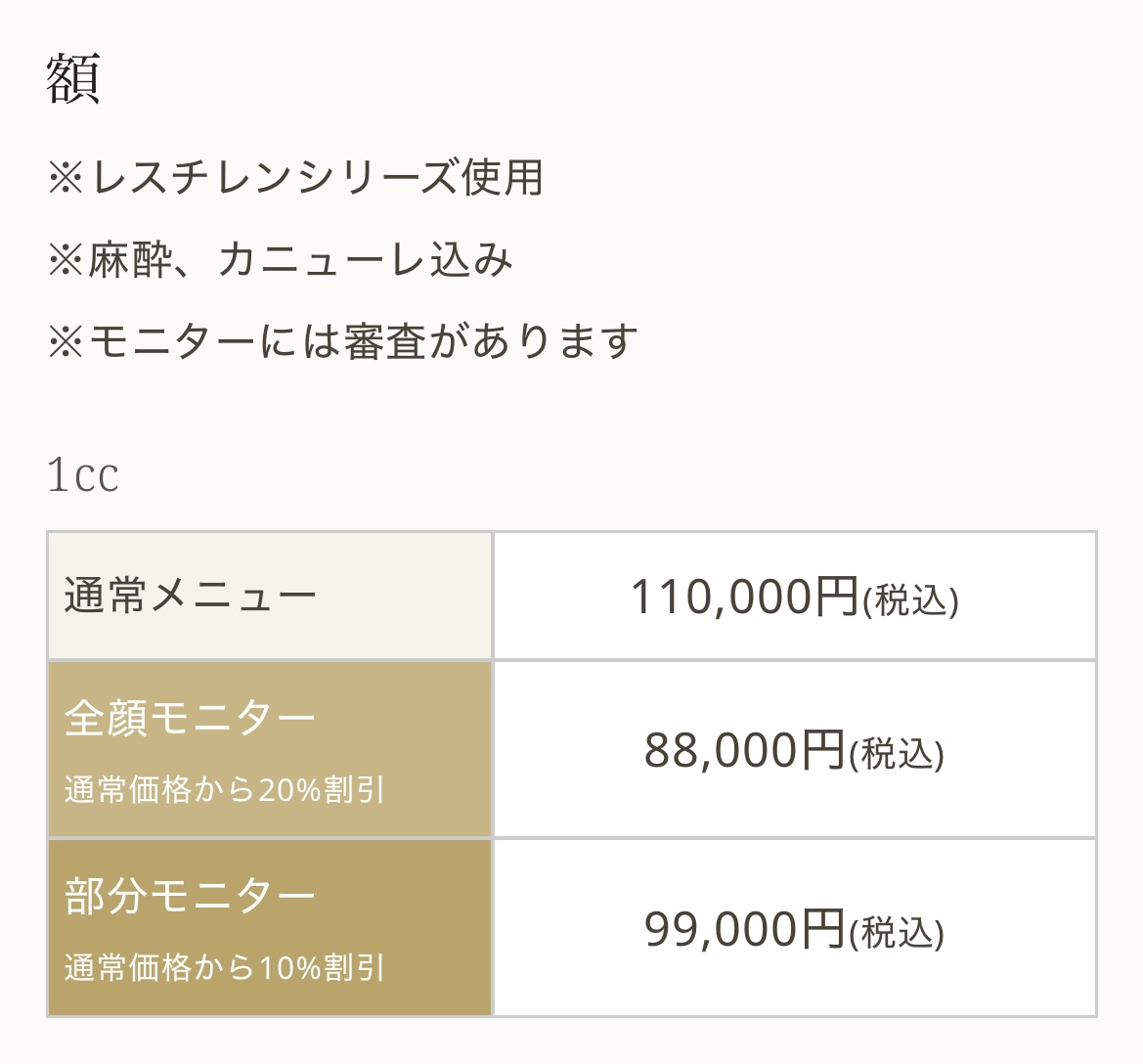This screenshot has width=1143, height=1064.
Task: Click (税込) beside the 99,000円 price
Action: coord(897,933)
